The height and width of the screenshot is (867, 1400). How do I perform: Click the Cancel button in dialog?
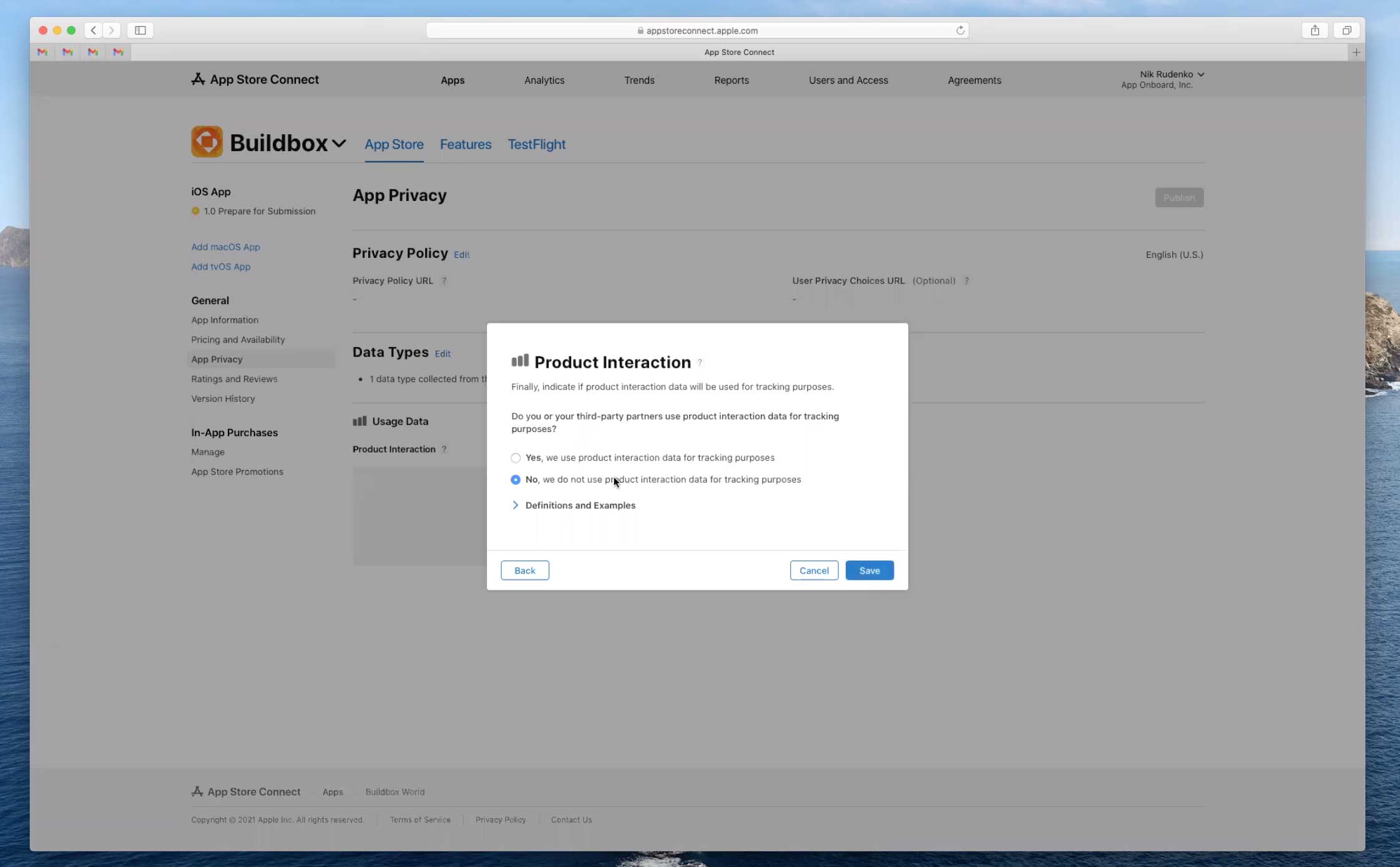point(813,571)
